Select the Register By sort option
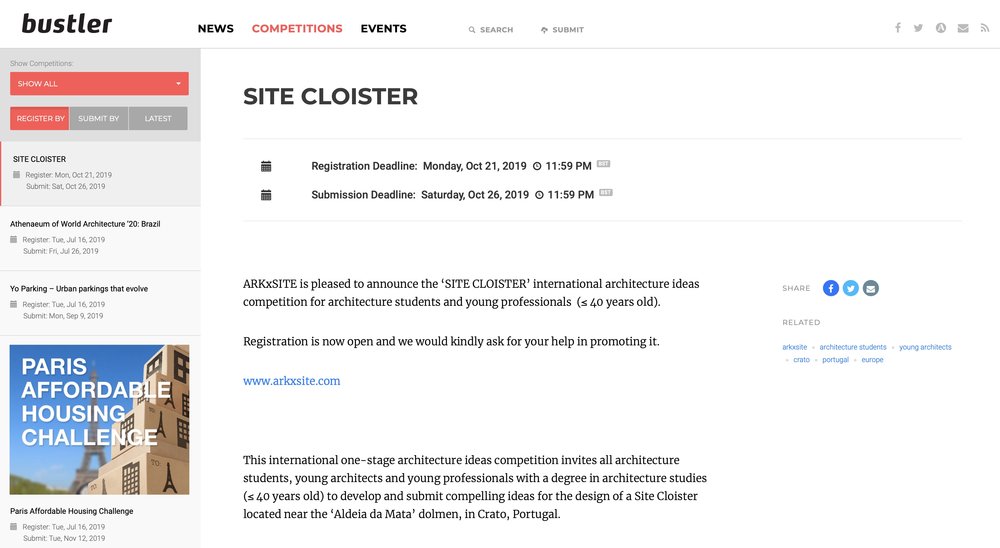 40,119
